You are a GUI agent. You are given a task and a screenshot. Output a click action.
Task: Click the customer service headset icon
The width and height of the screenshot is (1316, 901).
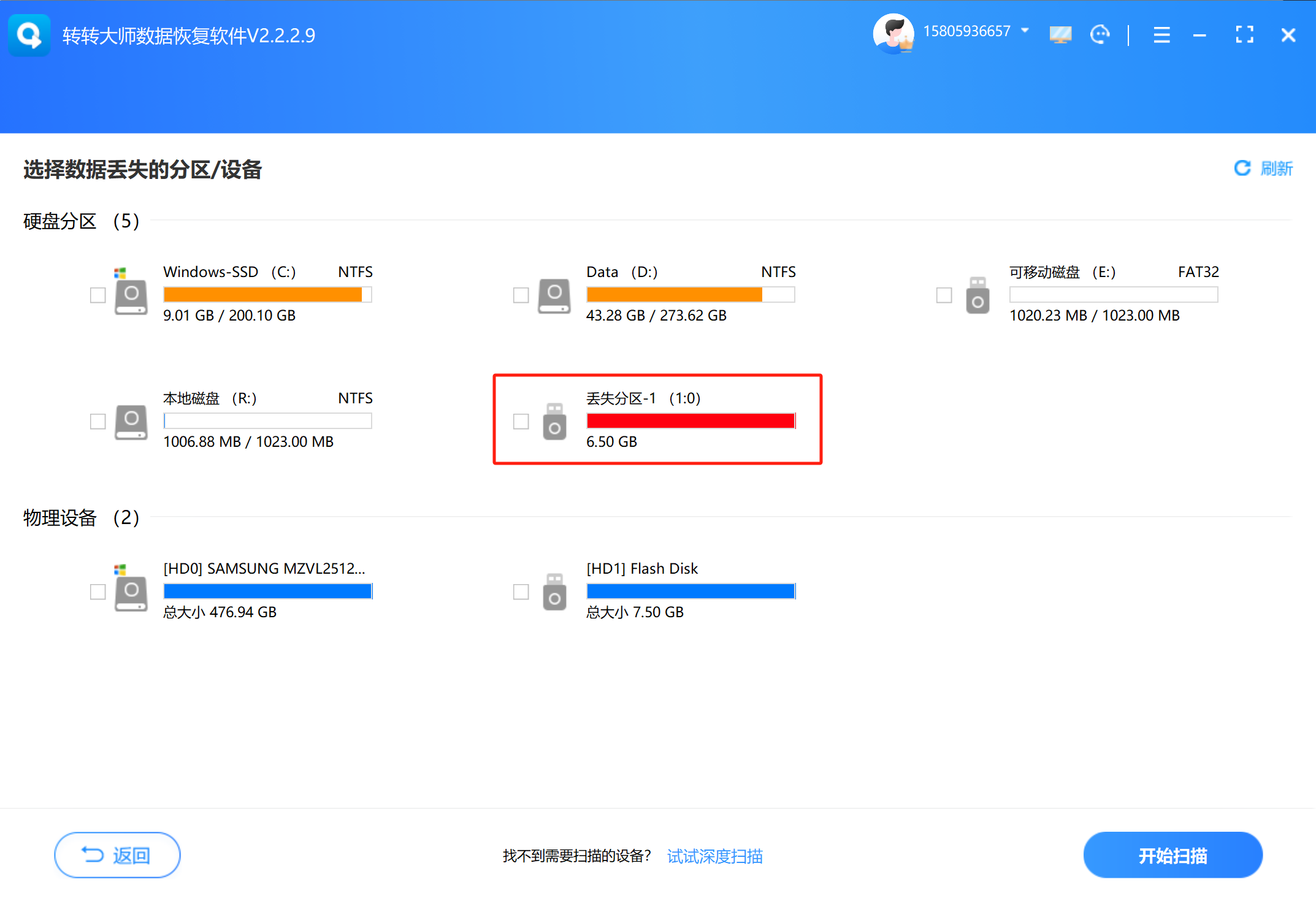1100,35
